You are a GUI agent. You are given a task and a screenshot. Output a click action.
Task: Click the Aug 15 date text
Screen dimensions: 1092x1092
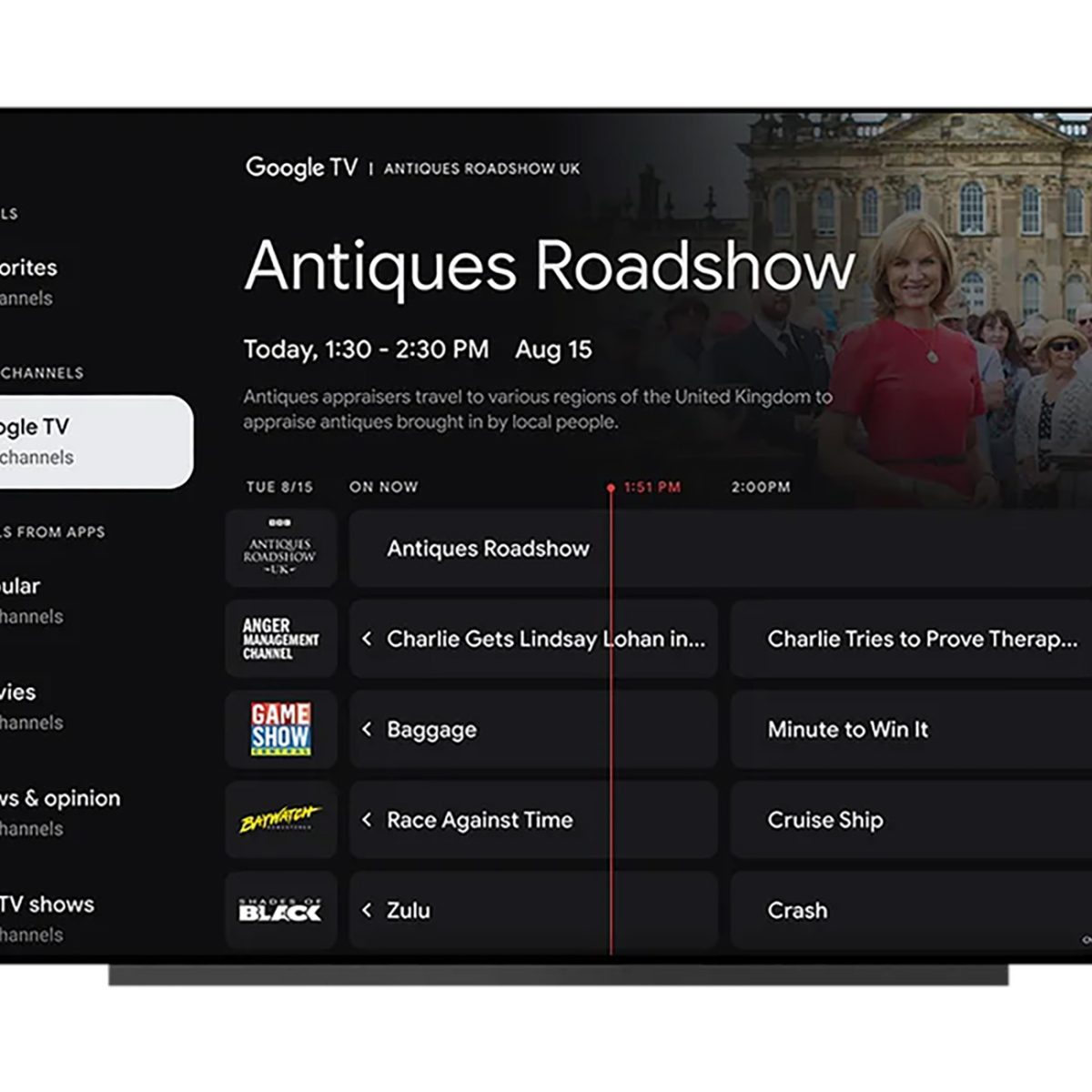coord(553,349)
